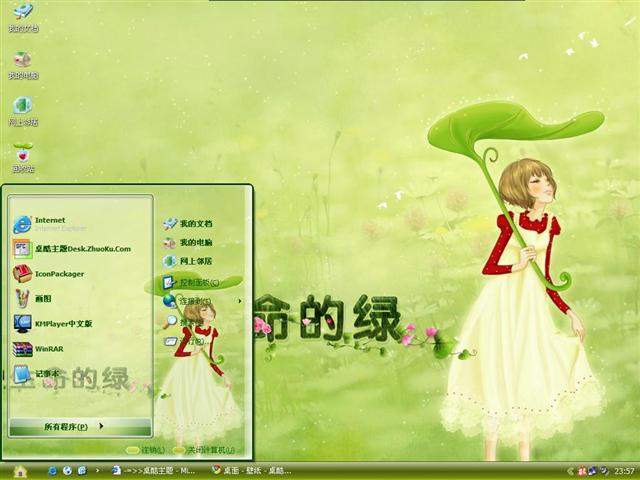
Task: Open the 我的文档 desktop icon
Action: click(23, 18)
